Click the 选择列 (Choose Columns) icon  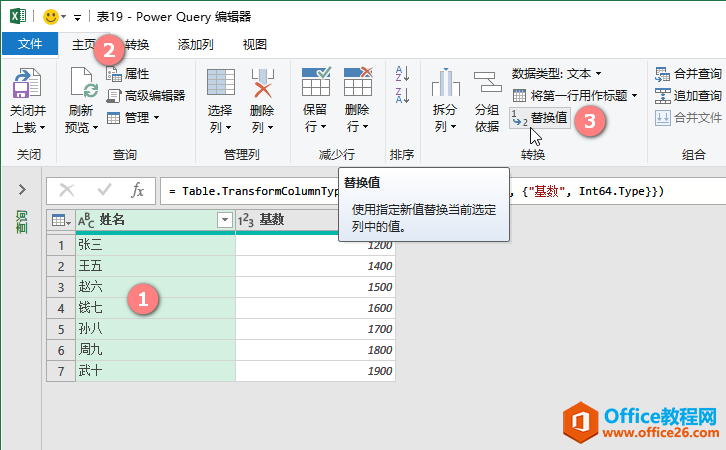(x=220, y=85)
